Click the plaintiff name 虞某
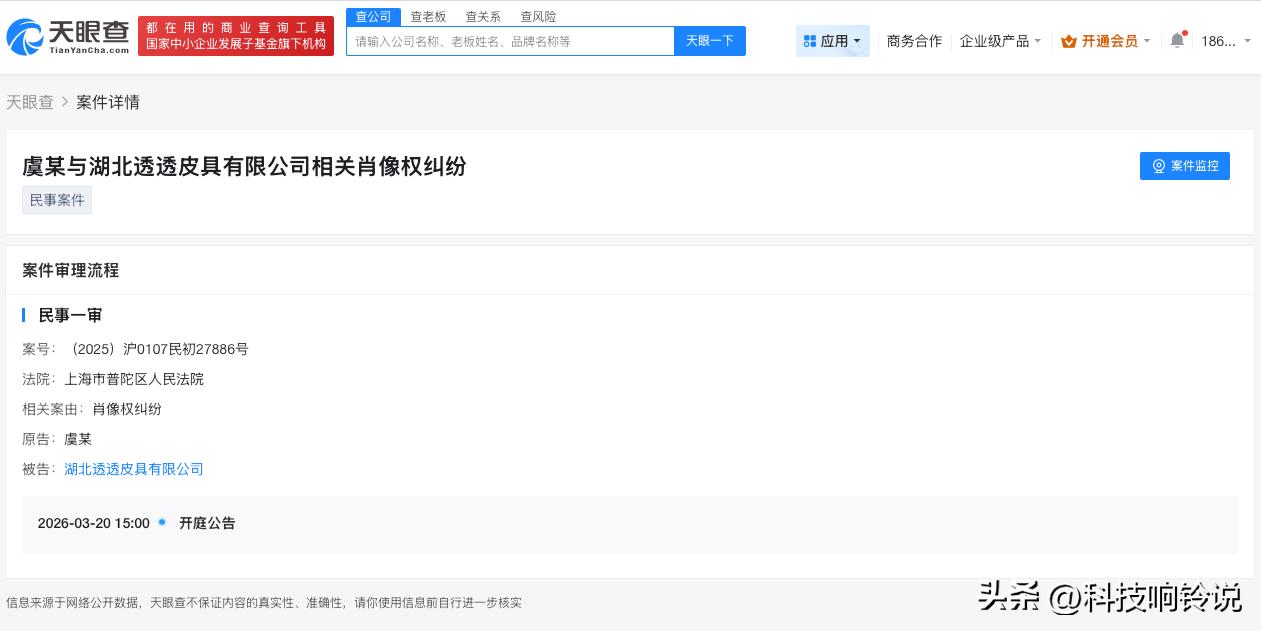Viewport: 1261px width, 631px height. click(78, 439)
